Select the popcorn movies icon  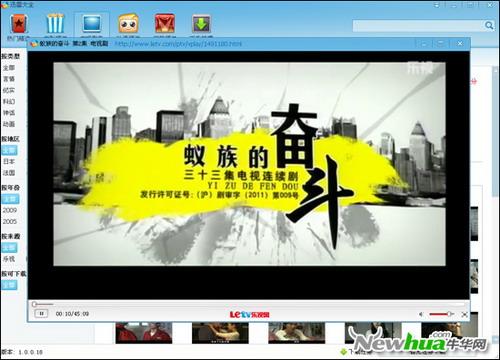pos(55,23)
